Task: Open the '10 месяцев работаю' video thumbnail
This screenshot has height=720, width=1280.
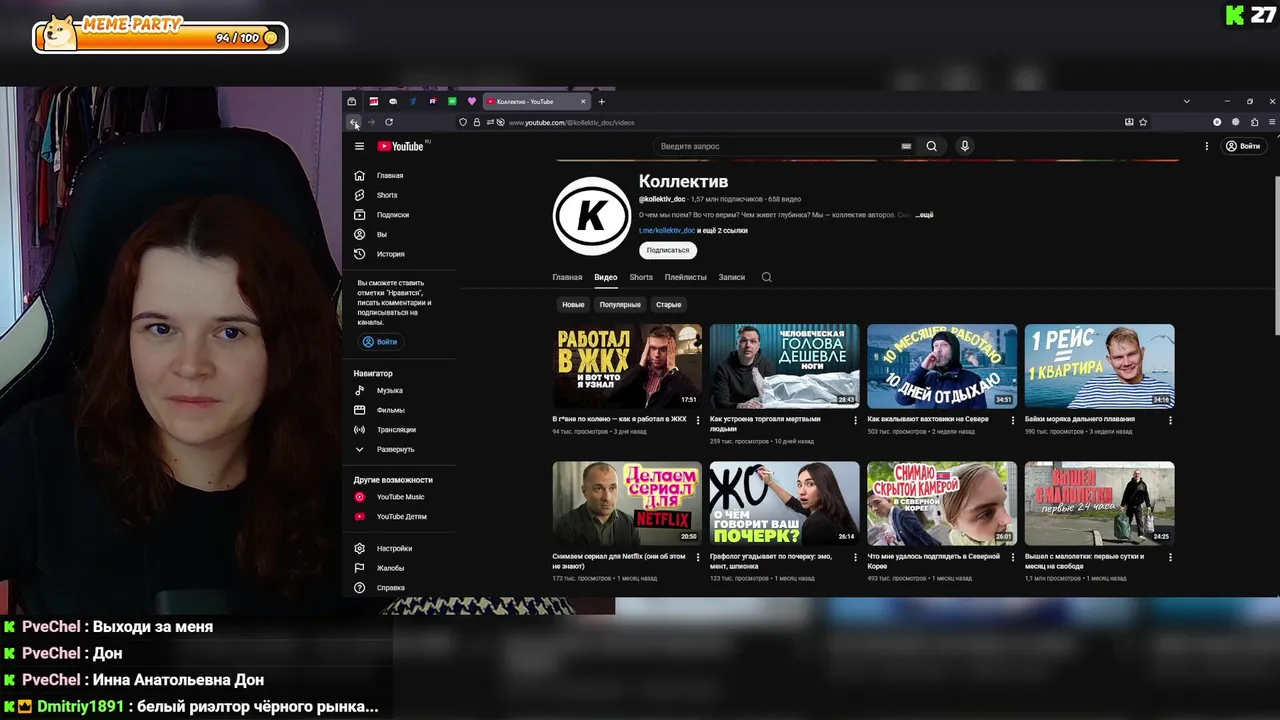Action: pos(942,366)
